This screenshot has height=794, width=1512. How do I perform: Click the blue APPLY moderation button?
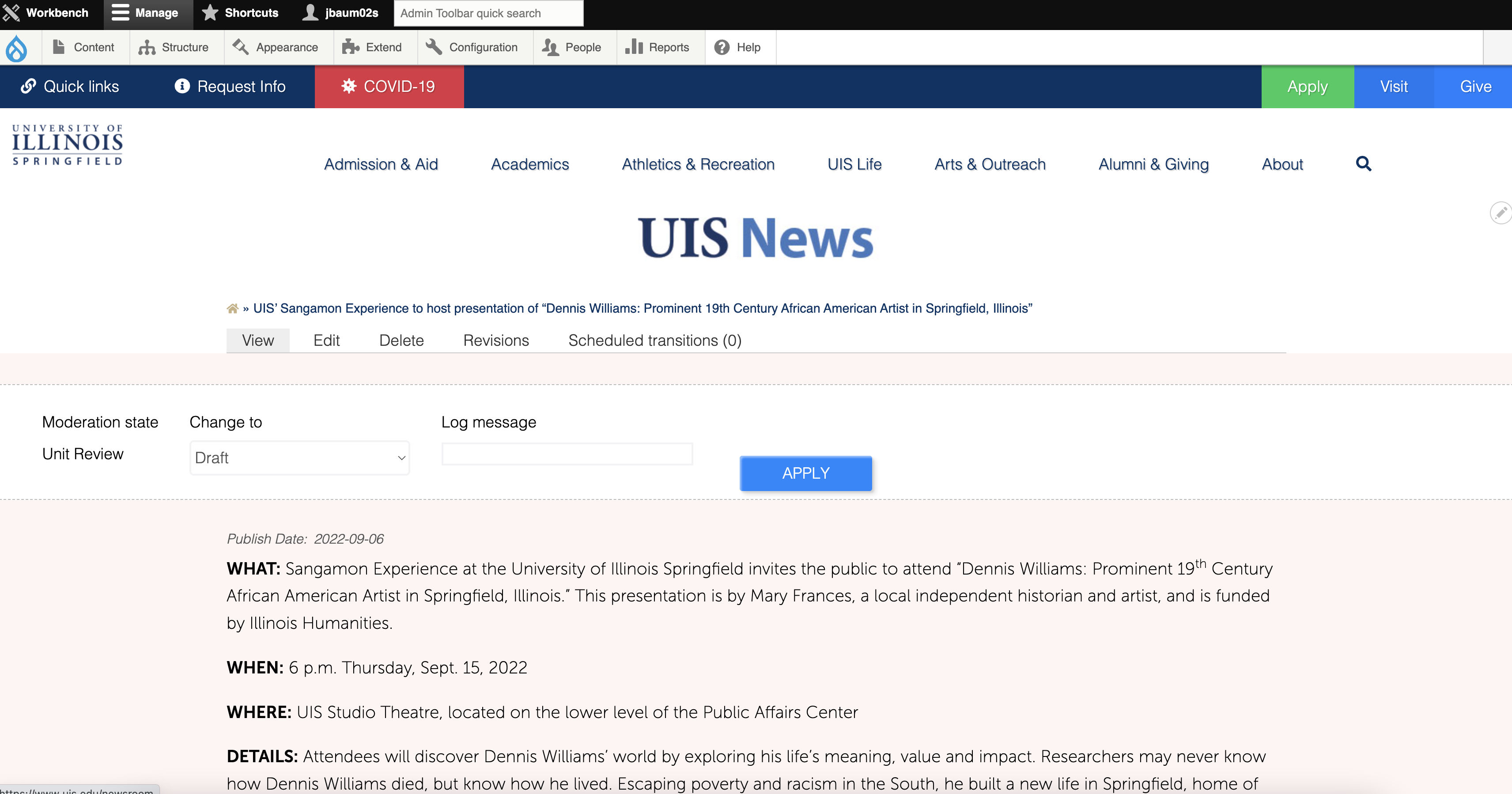(806, 473)
